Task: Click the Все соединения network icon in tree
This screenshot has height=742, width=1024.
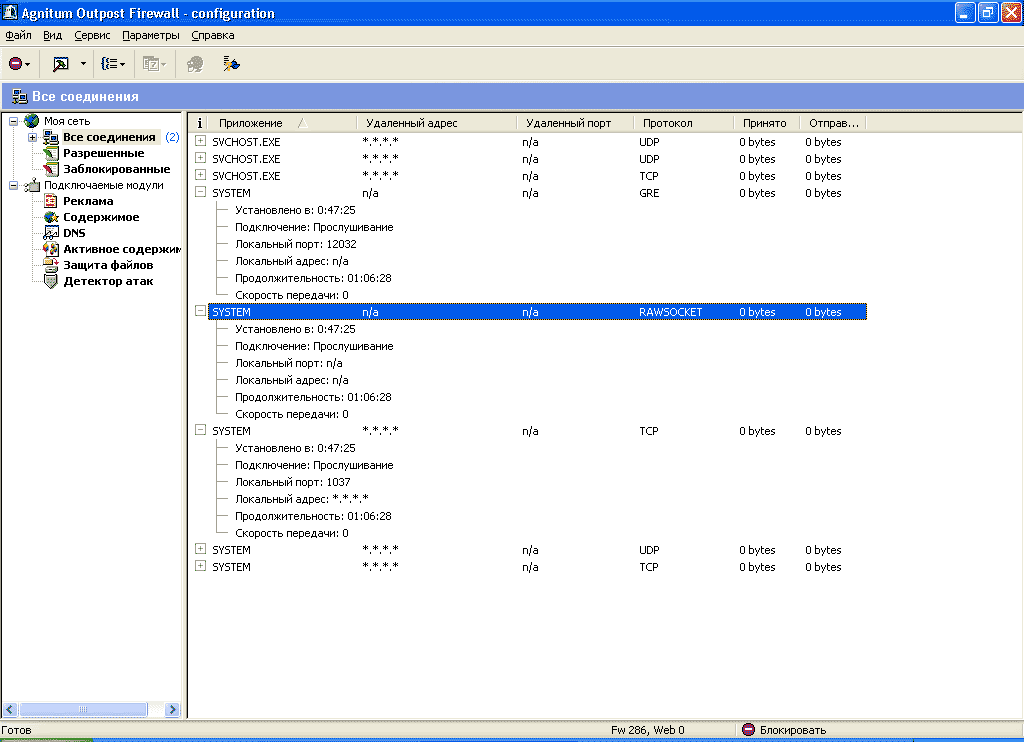Action: point(51,137)
